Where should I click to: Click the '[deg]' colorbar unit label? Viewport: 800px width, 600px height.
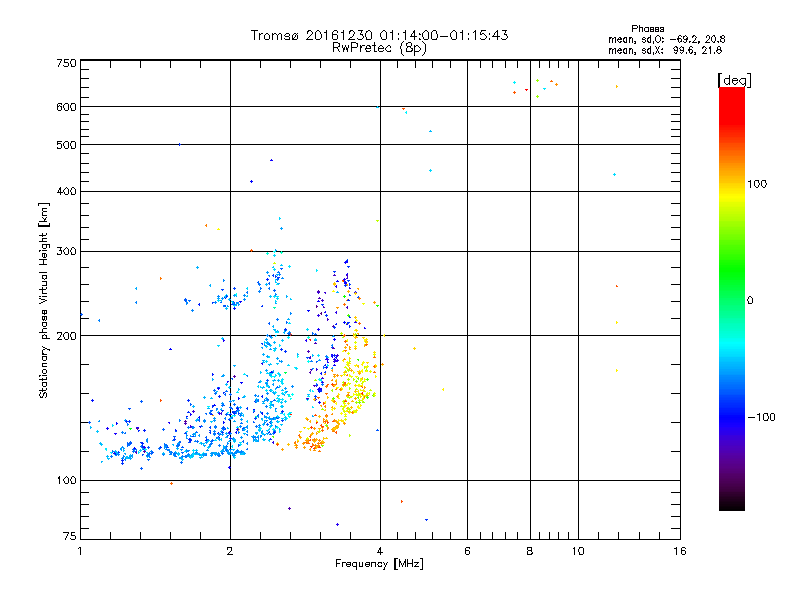coord(734,80)
